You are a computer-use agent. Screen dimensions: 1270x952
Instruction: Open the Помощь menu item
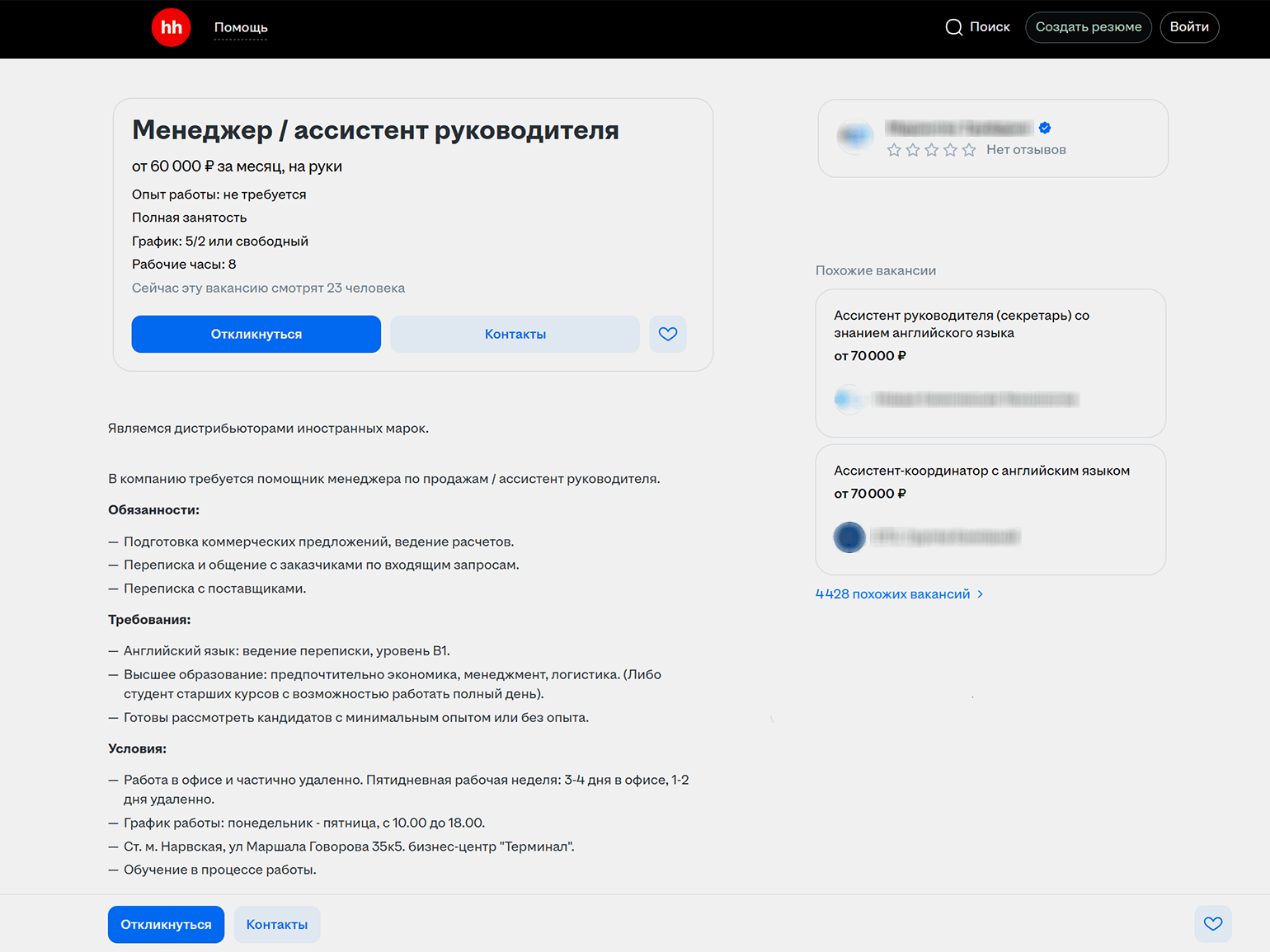tap(241, 27)
